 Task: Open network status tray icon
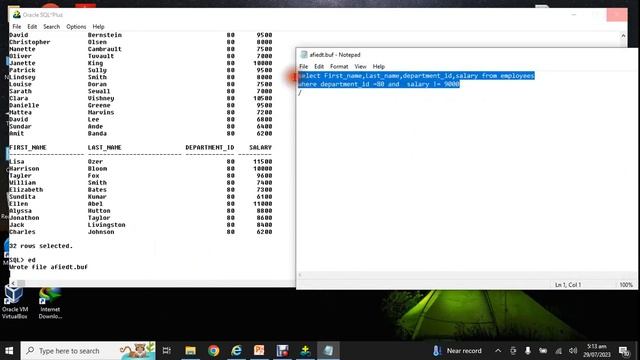point(558,351)
